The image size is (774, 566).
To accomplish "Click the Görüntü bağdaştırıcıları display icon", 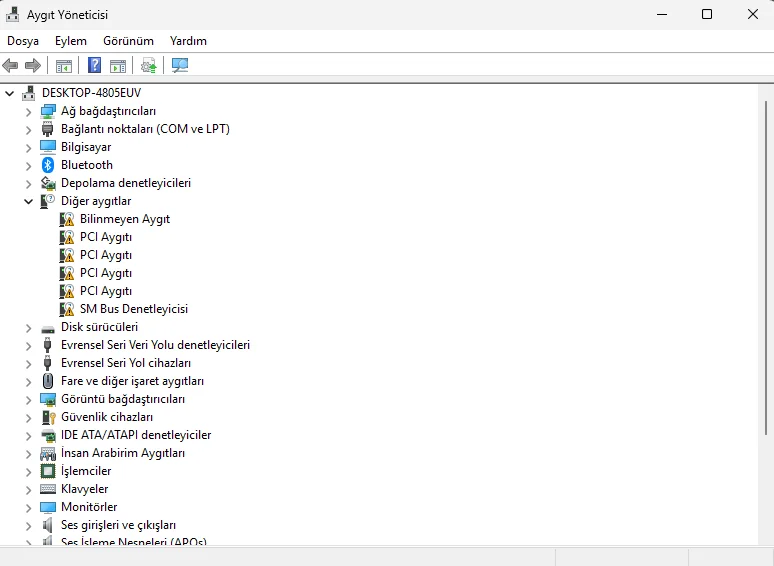I will 48,399.
